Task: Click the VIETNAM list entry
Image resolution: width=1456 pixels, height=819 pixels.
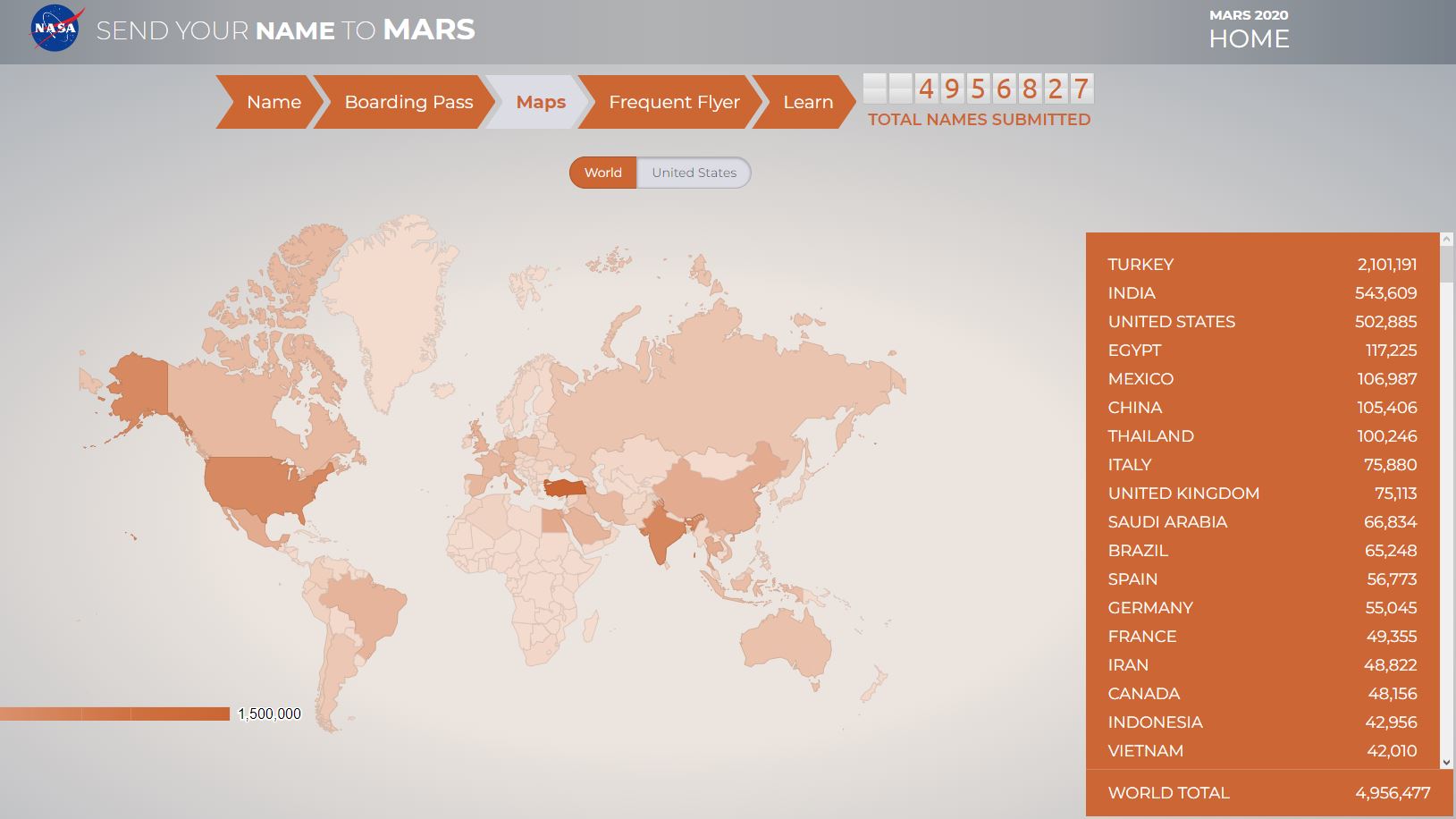Action: click(x=1262, y=751)
